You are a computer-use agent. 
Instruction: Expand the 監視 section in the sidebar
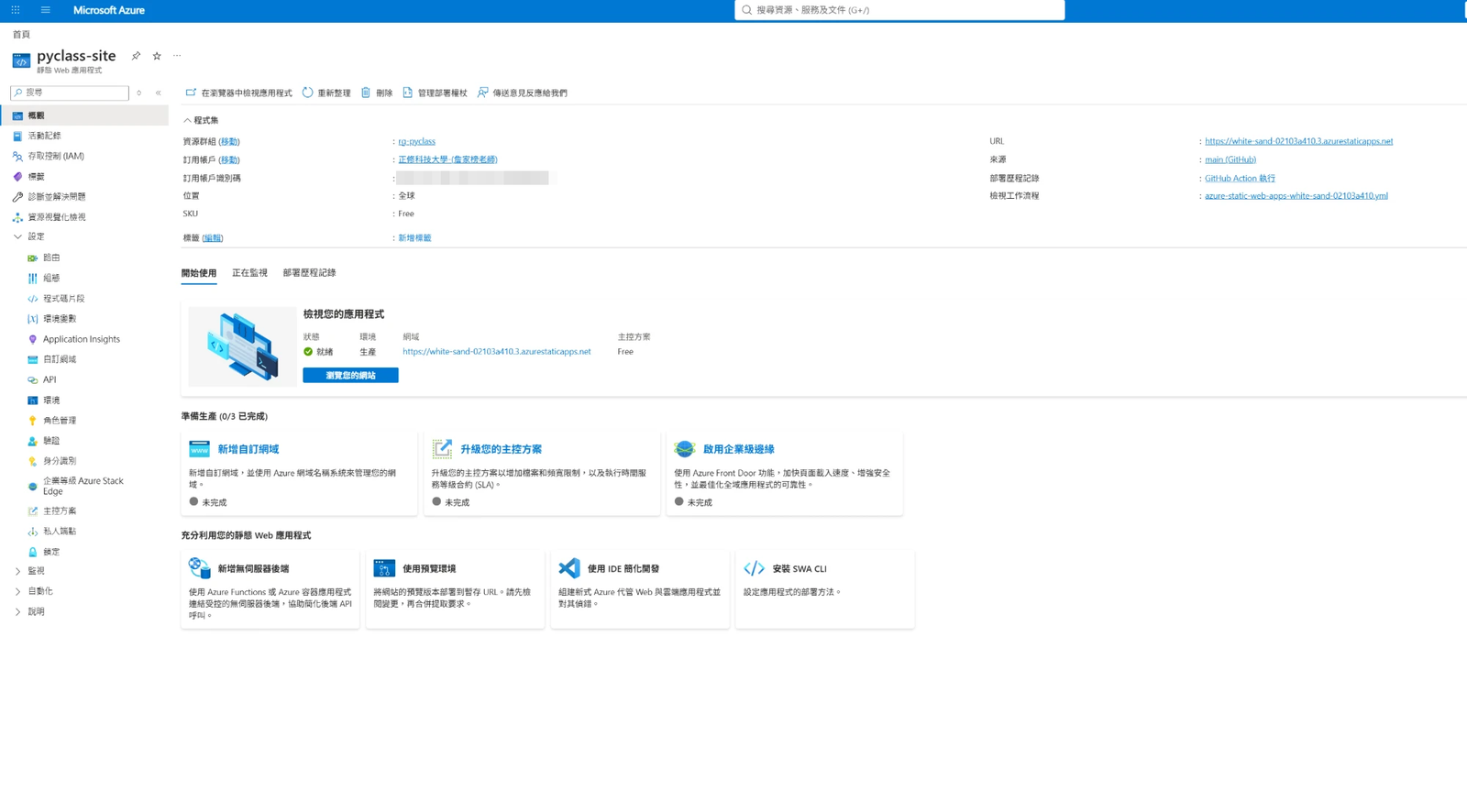(x=17, y=571)
